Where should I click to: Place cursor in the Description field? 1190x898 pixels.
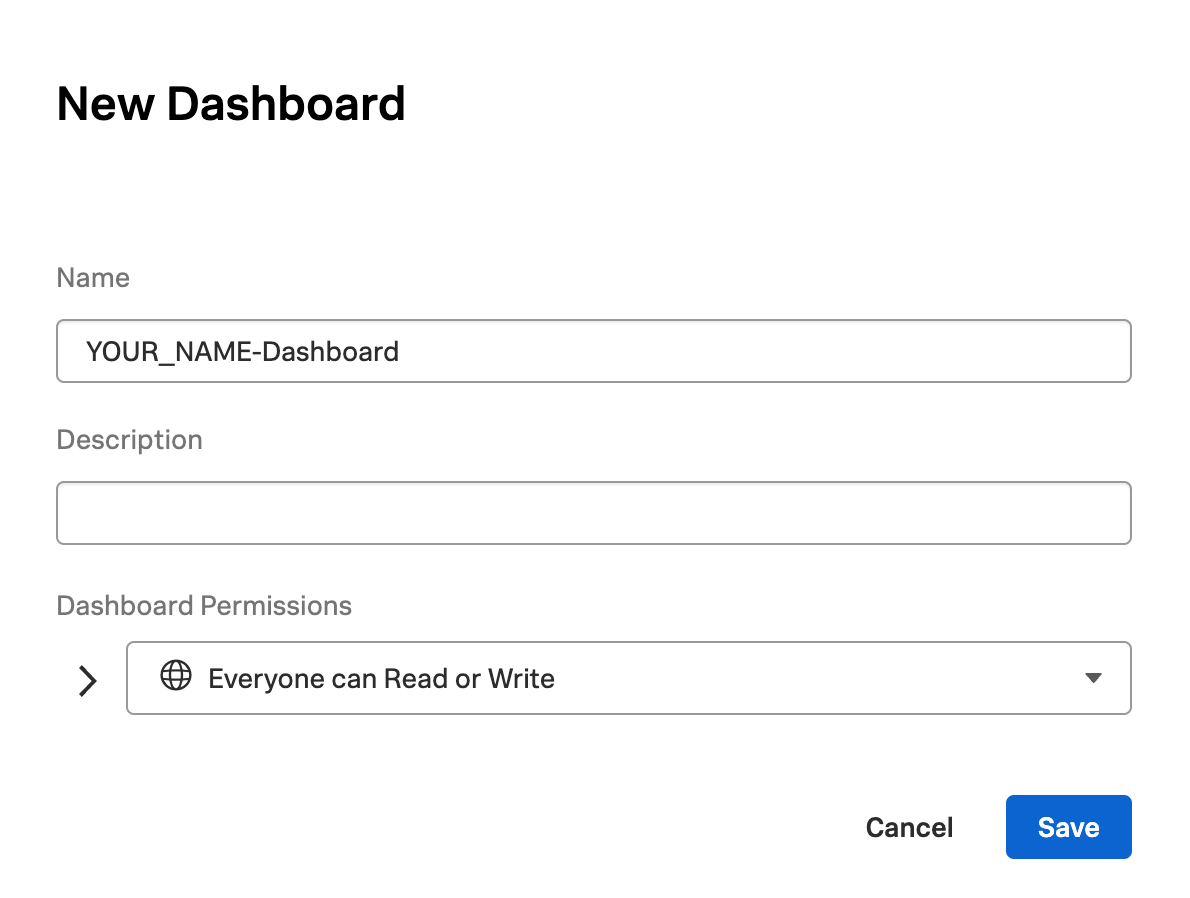(x=593, y=512)
